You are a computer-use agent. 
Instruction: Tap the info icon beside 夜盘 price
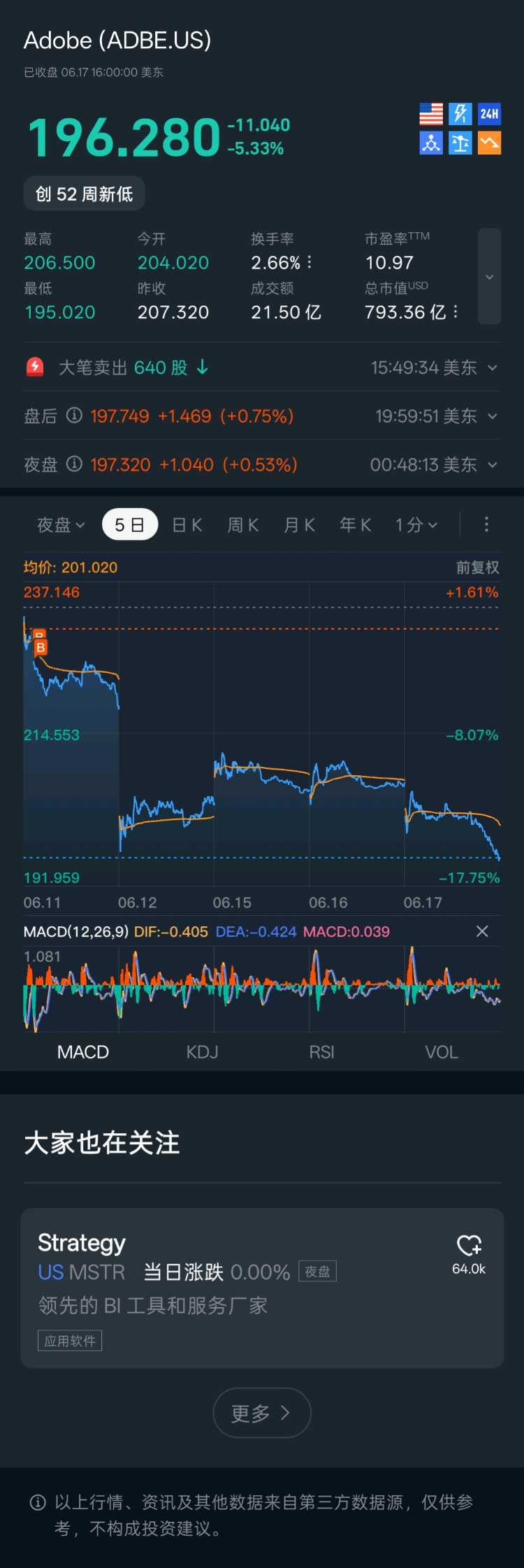pyautogui.click(x=74, y=464)
